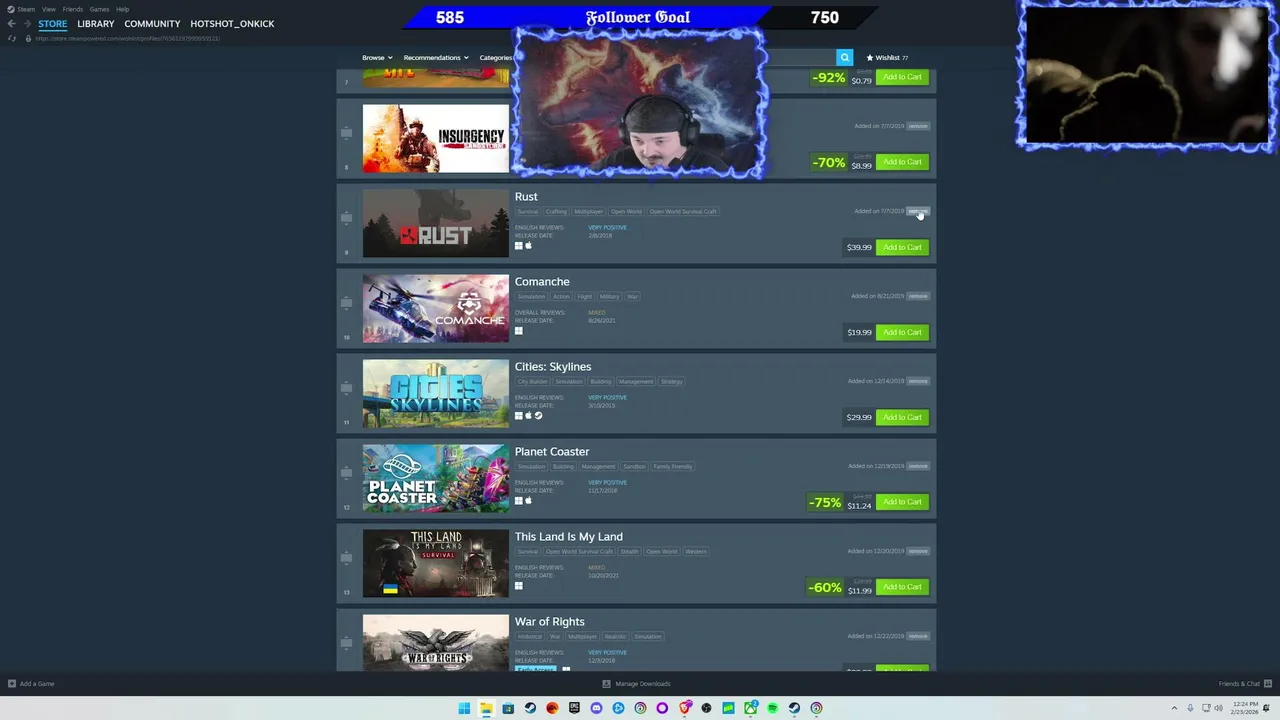Screen dimensions: 1280x720
Task: Open Manage Downloads in bottom bar
Action: (636, 684)
